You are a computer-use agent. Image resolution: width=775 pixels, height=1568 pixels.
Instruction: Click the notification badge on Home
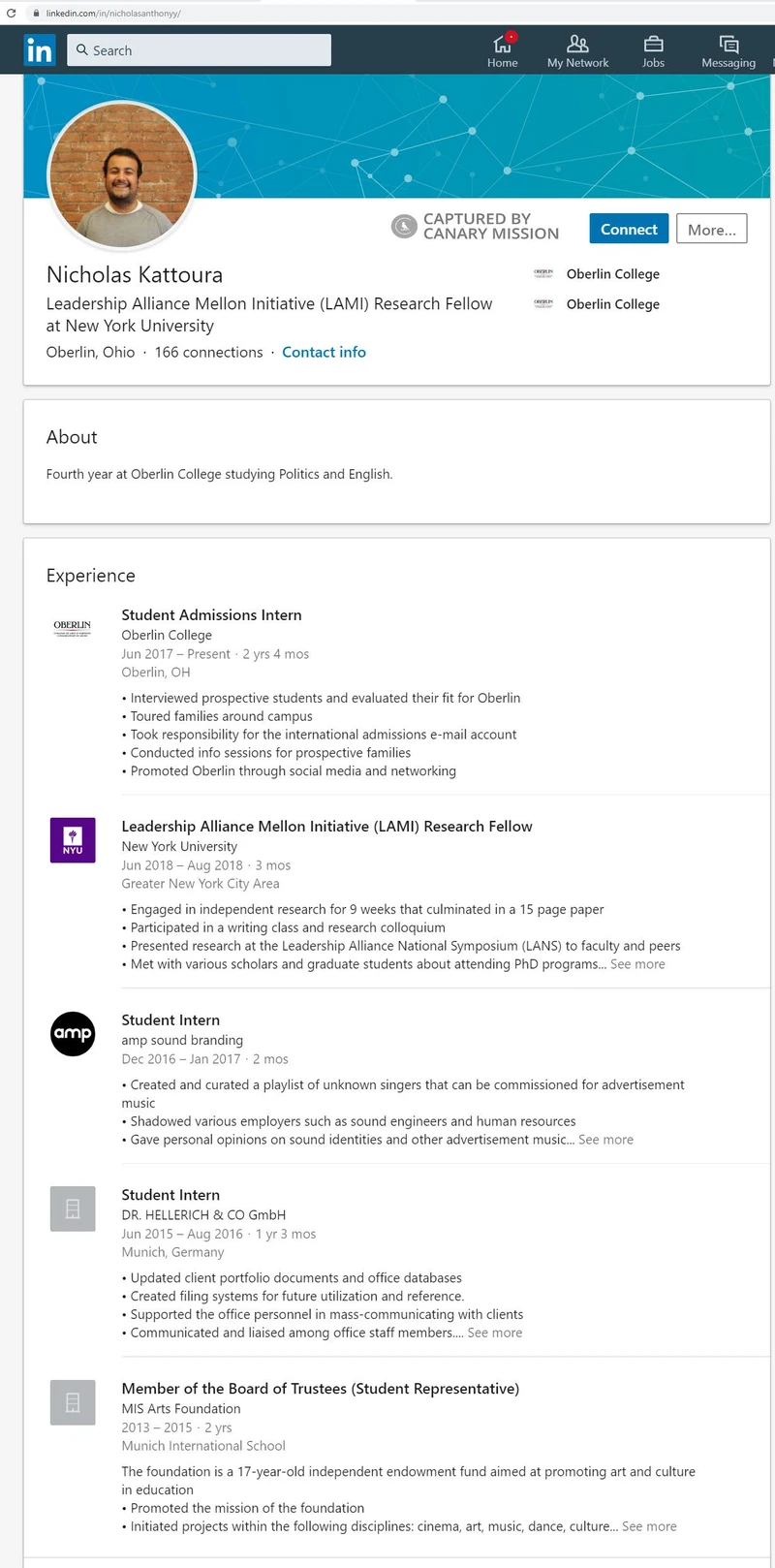coord(511,36)
